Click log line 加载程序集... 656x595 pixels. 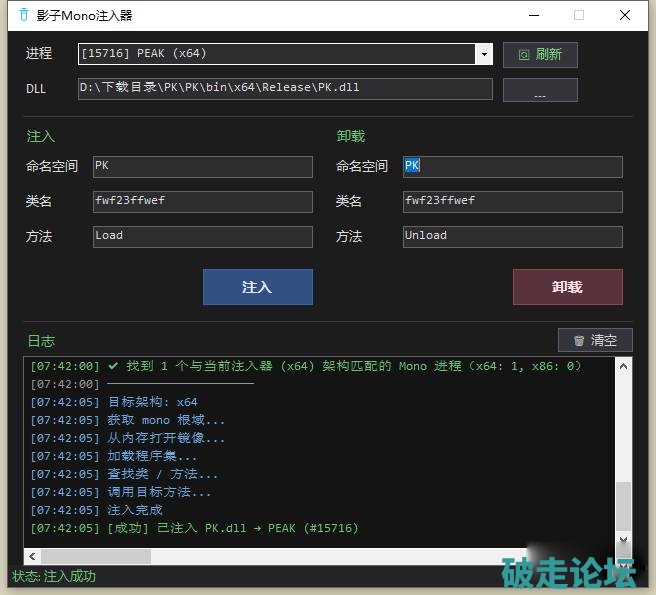113,456
